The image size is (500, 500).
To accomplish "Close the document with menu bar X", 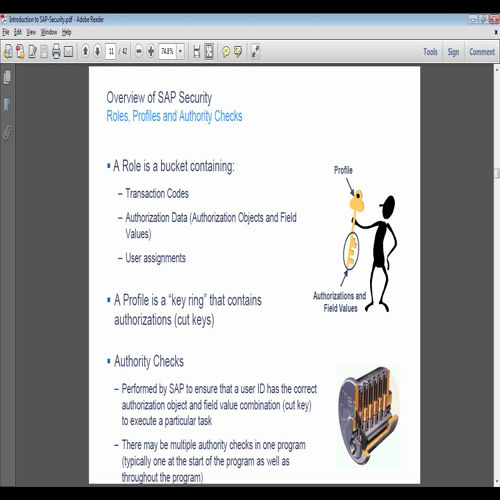I will (496, 32).
